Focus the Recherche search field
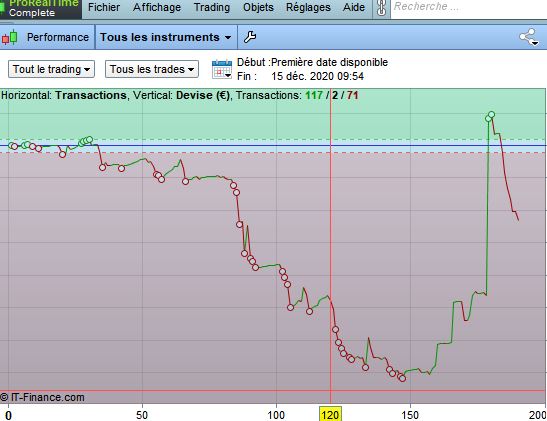The image size is (547, 421). (469, 8)
